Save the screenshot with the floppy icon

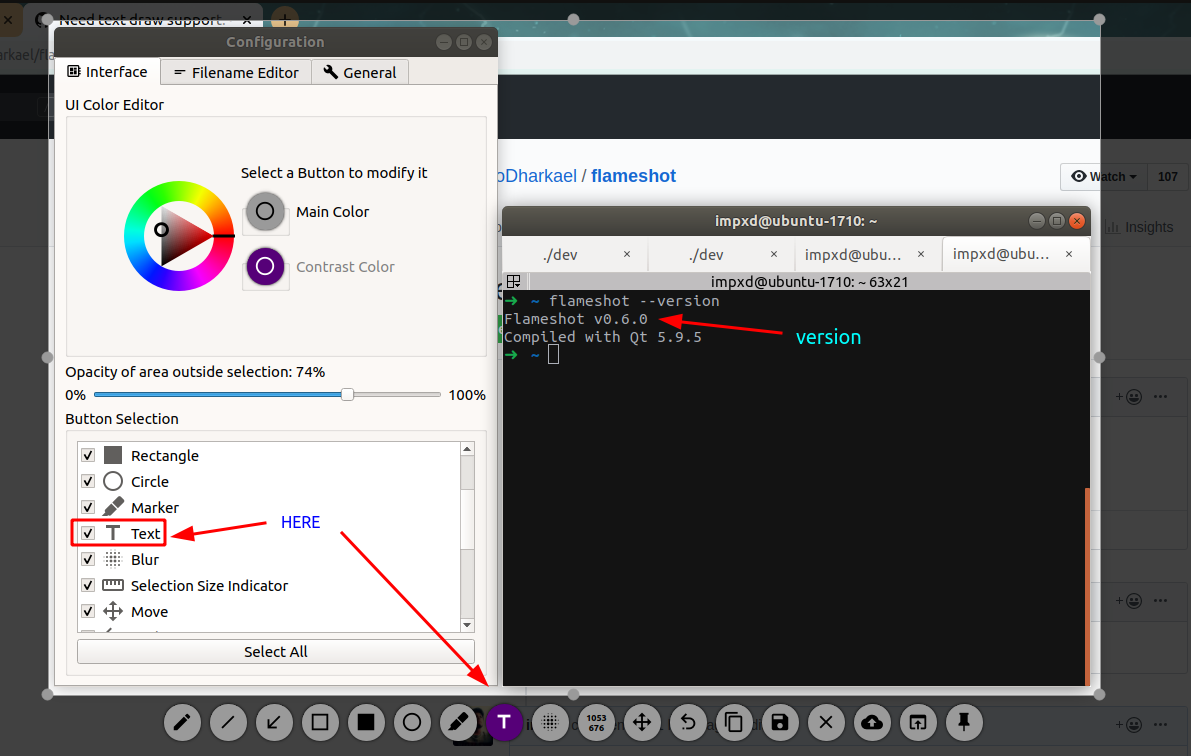pyautogui.click(x=780, y=722)
